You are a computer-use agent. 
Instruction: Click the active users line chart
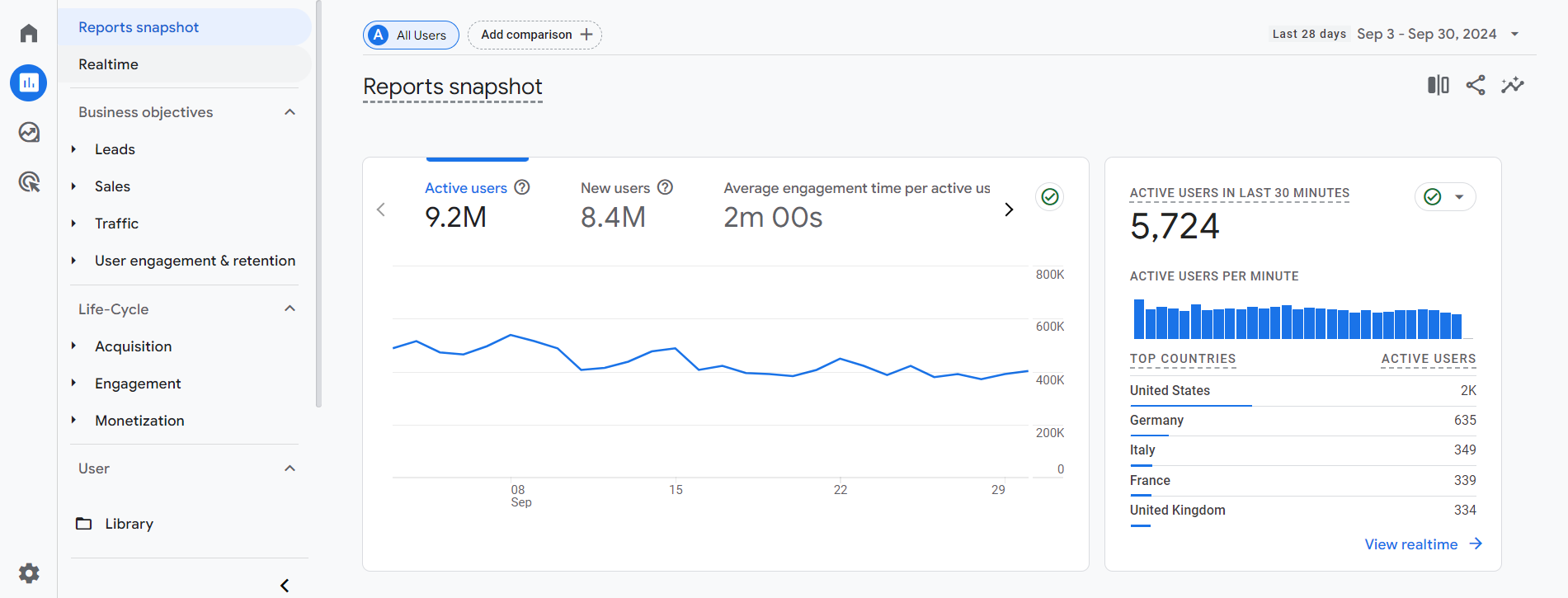710,371
